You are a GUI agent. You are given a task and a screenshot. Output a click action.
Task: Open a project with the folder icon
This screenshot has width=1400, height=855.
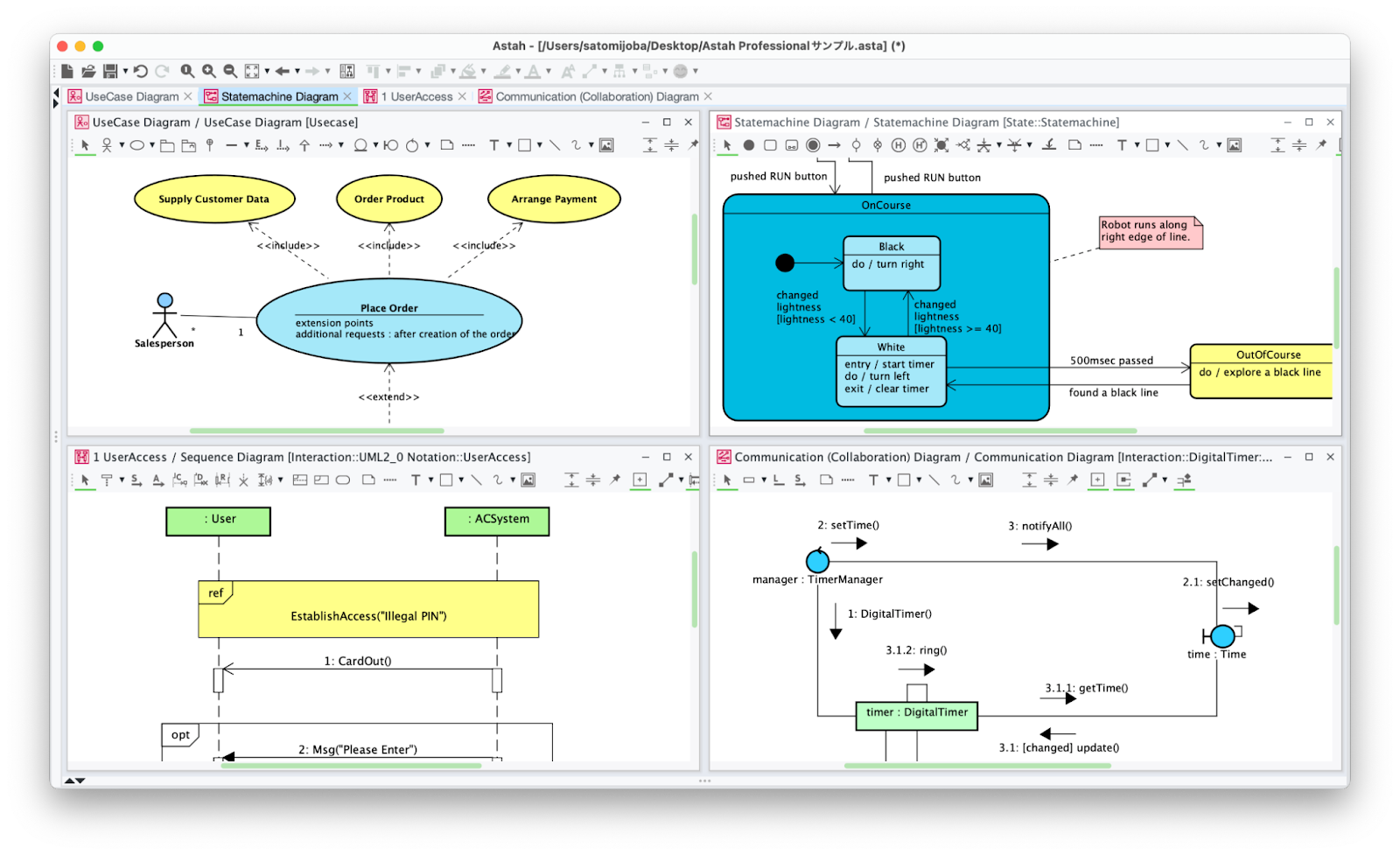(x=88, y=71)
